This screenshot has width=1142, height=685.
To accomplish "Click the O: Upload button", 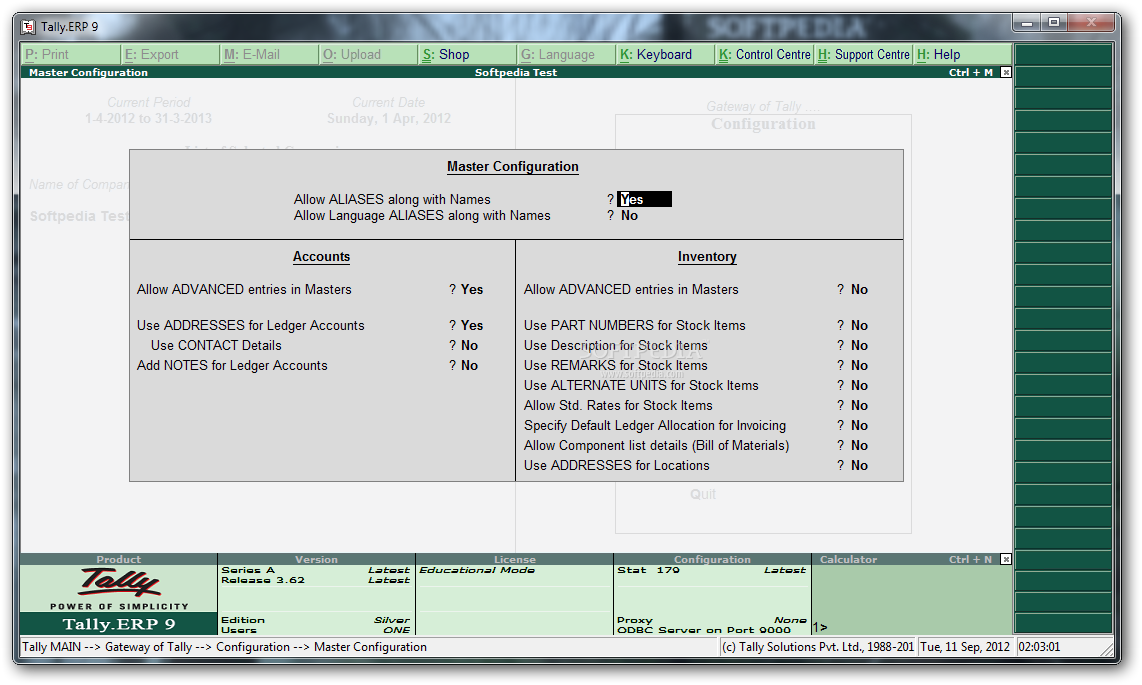I will (368, 55).
